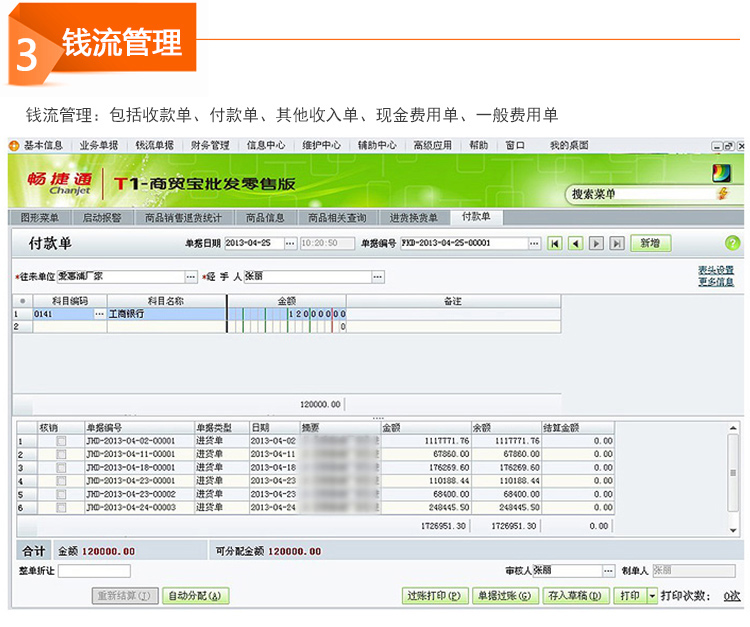The image size is (750, 627).
Task: Tick 核销 checkbox for JHD-2013-04-11-00001
Action: [x=61, y=454]
